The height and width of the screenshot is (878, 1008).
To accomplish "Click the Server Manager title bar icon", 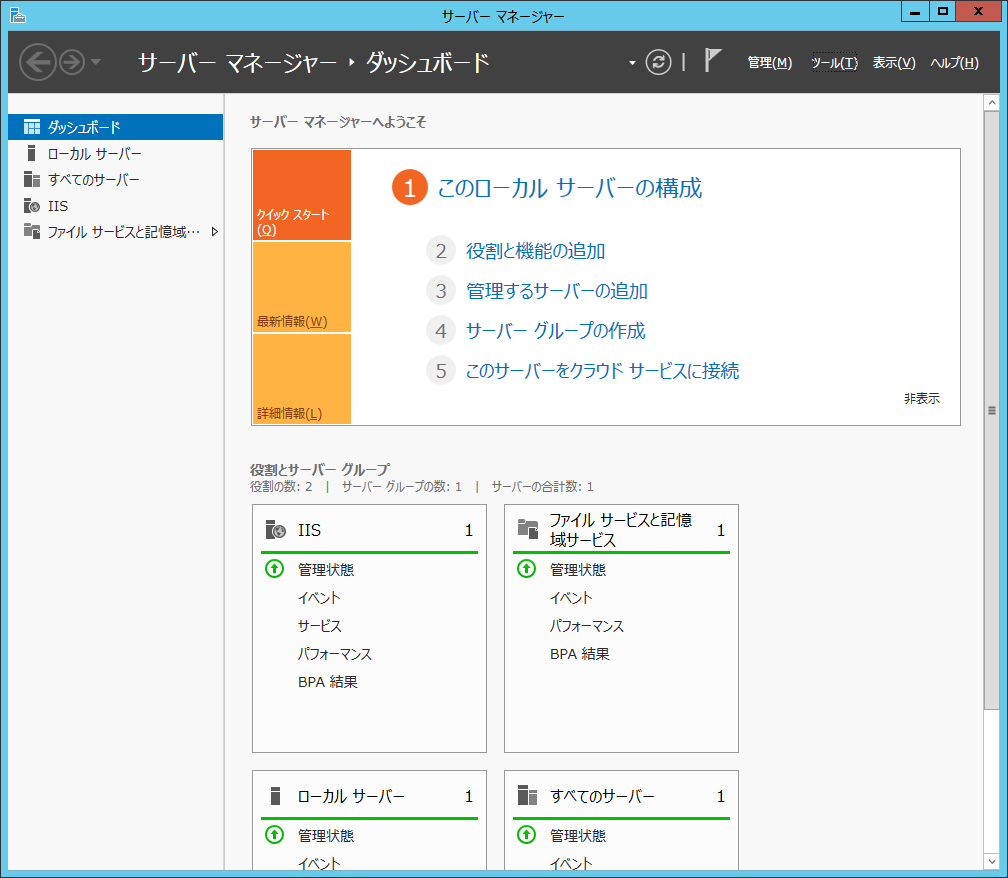I will point(17,15).
